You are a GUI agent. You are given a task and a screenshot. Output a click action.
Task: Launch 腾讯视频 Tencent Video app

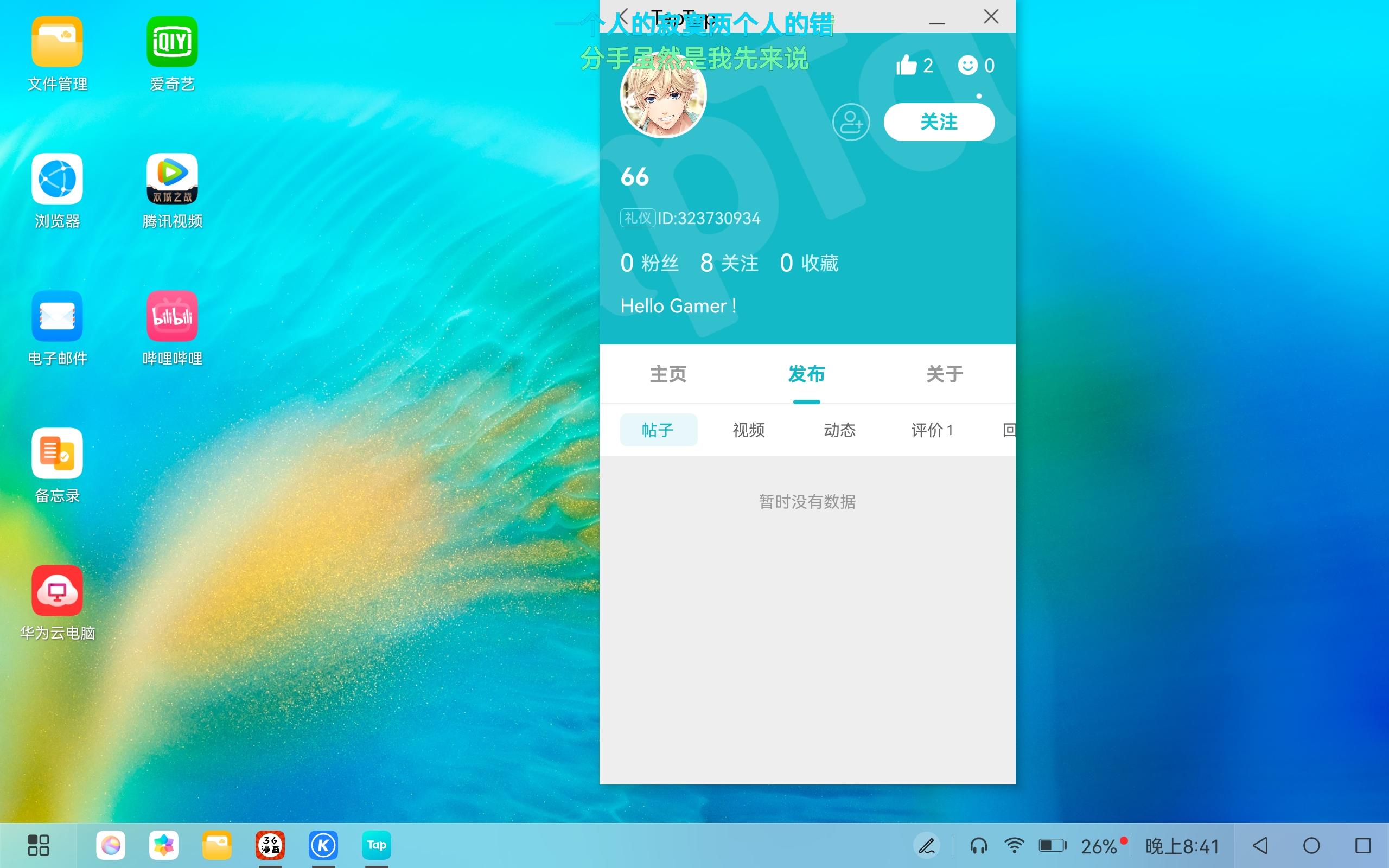point(172,179)
